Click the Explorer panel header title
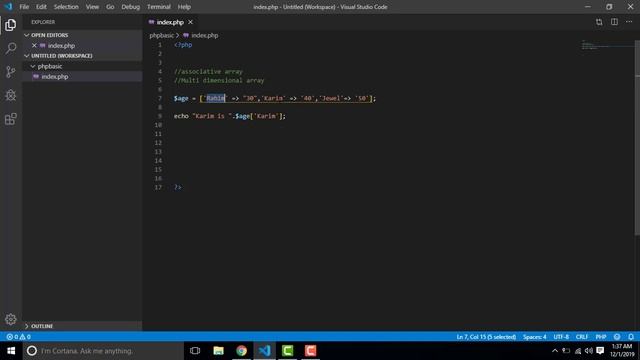Image resolution: width=640 pixels, height=360 pixels. (x=43, y=22)
